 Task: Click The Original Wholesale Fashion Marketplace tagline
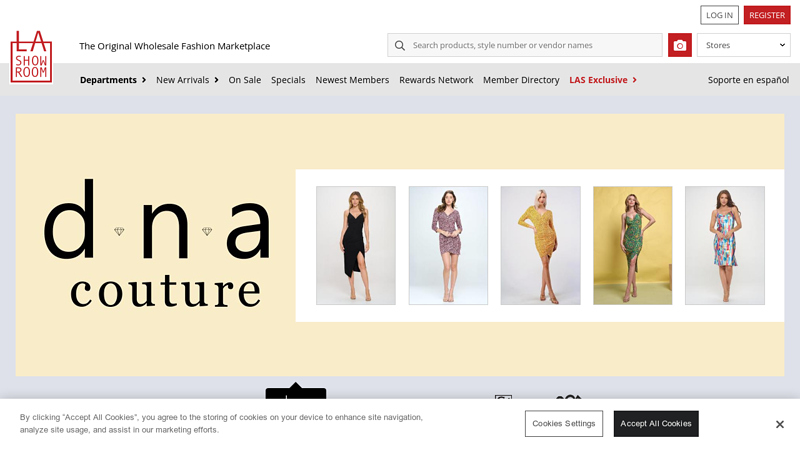pyautogui.click(x=174, y=46)
